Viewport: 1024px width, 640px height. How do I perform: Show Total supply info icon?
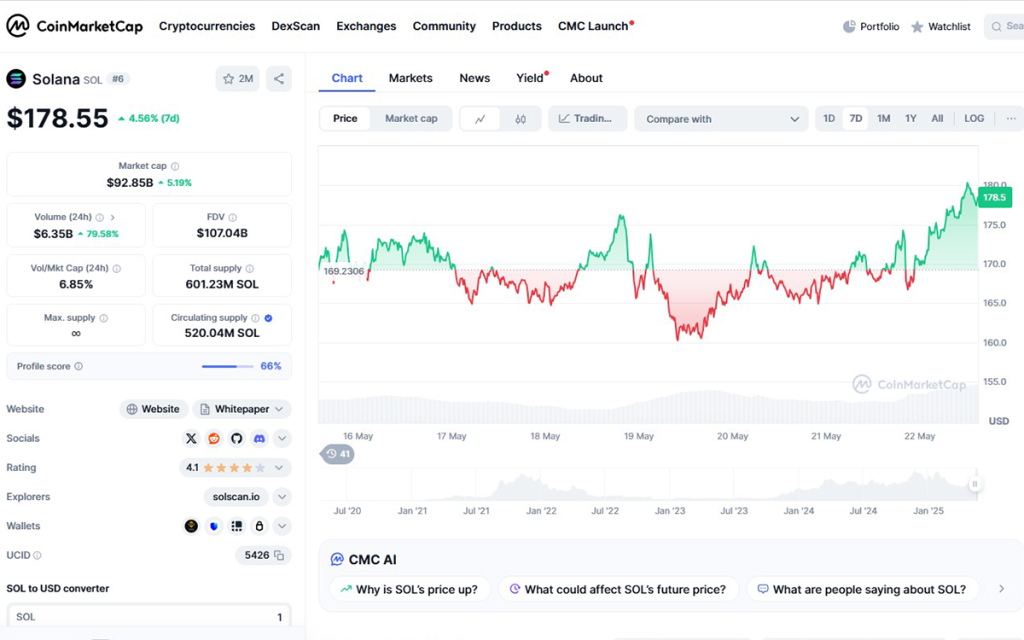click(249, 268)
